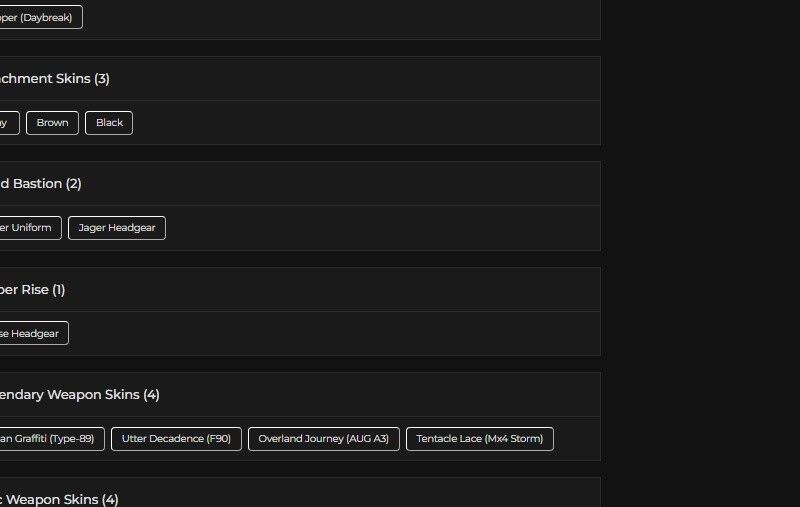Select Tentacle Lace (Mx4 Storm) tag
Screen dimensions: 800x507
pos(479,439)
